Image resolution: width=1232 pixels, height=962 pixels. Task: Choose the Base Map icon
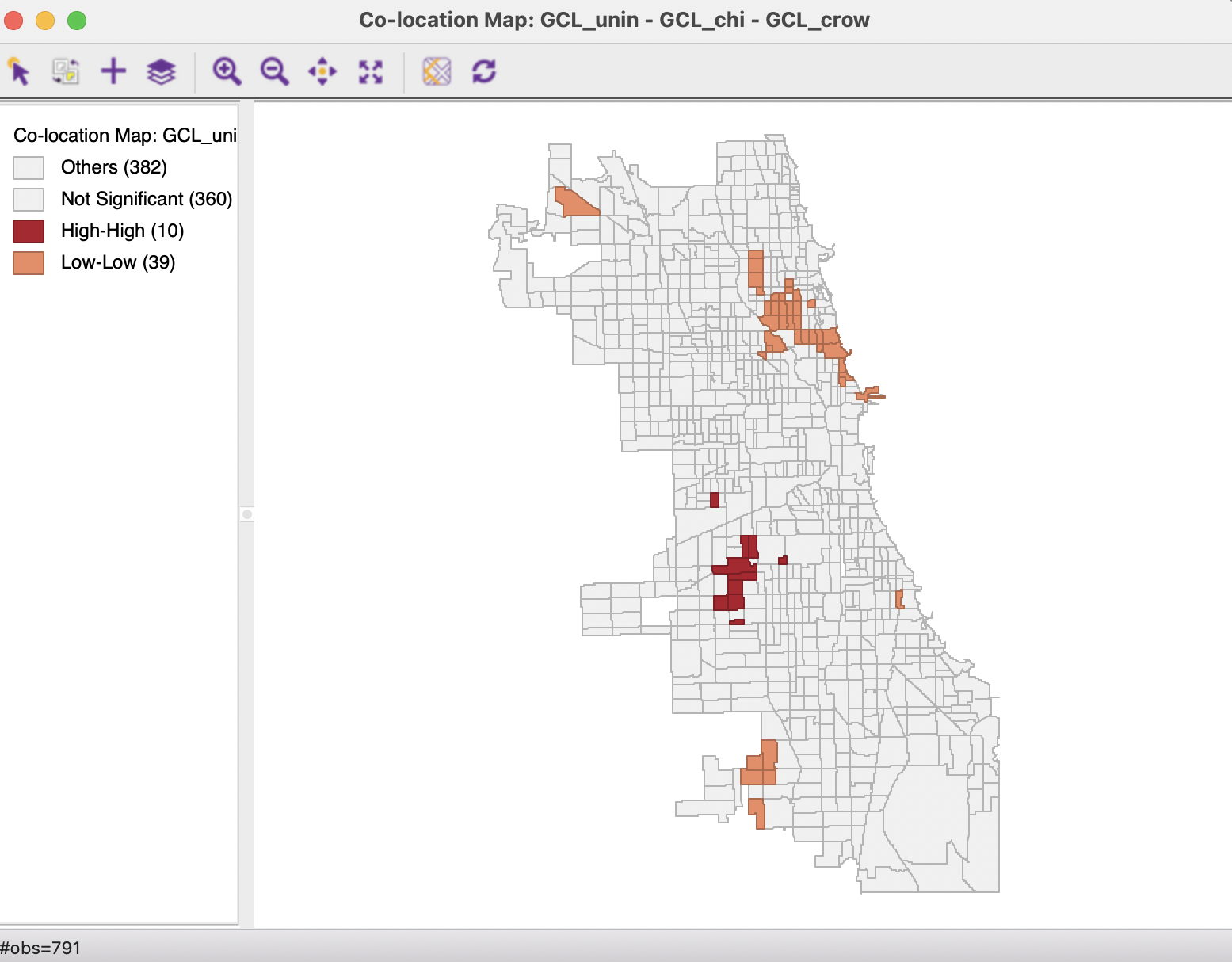pos(437,71)
